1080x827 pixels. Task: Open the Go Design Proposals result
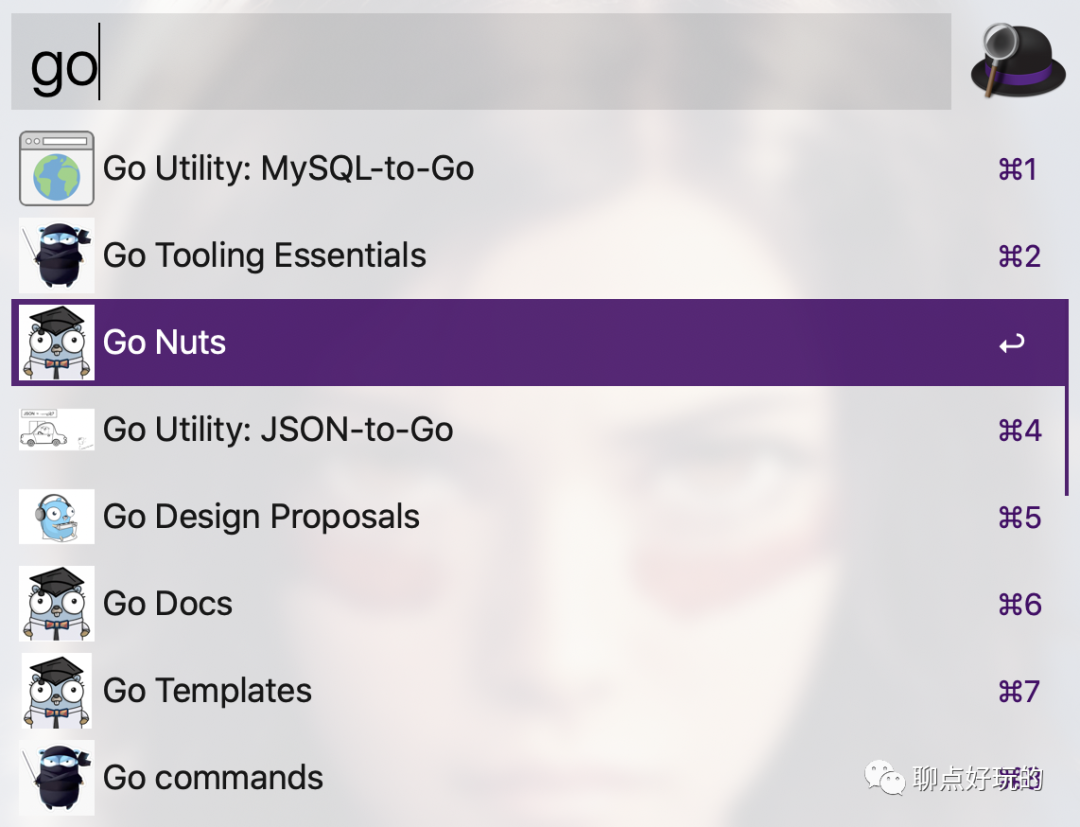[x=539, y=516]
